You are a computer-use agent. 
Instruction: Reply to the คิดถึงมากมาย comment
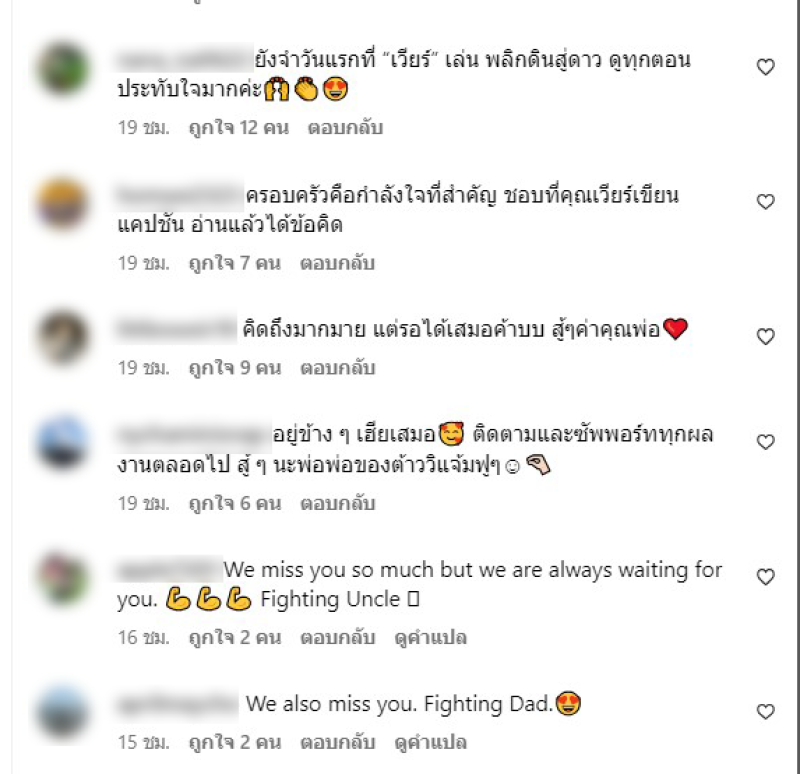coord(337,367)
